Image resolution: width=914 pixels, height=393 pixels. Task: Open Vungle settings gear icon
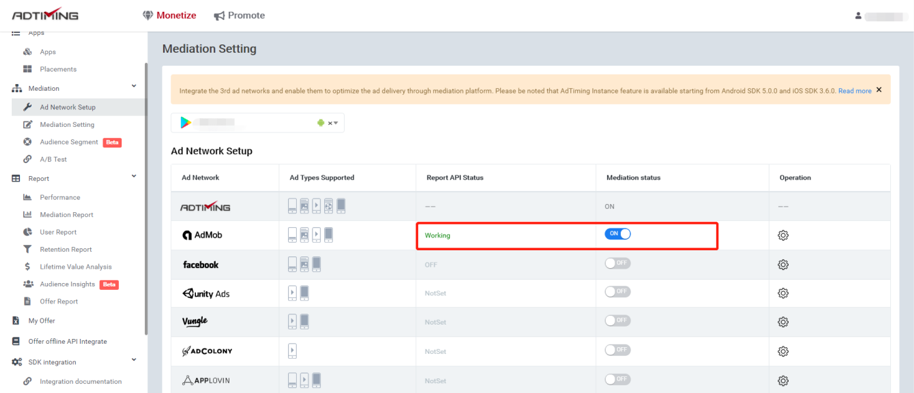click(783, 322)
